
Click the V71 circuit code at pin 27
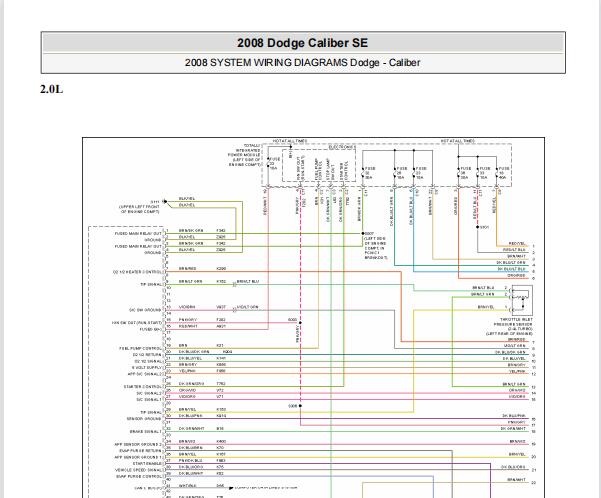220,396
